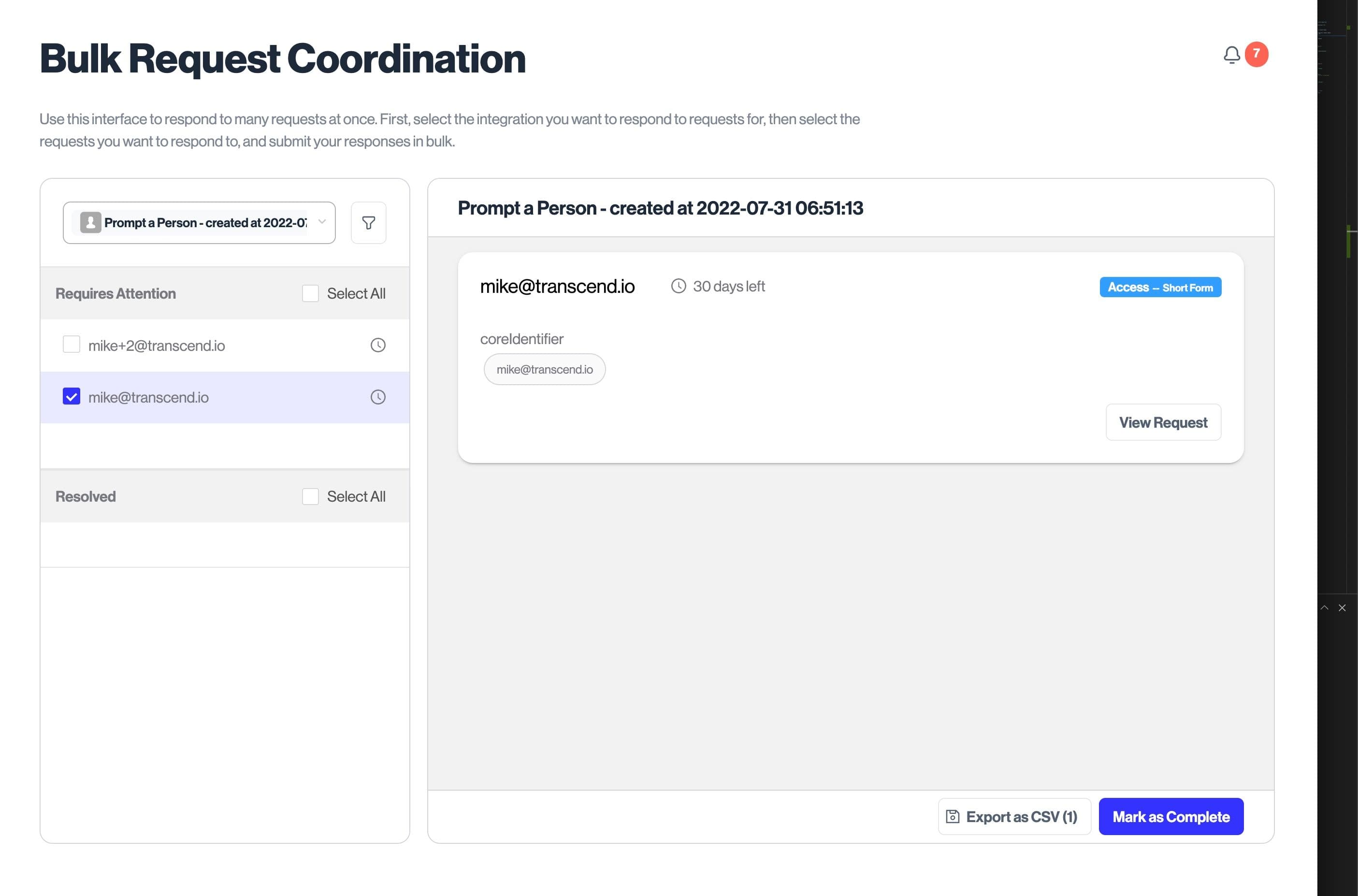
Task: Click clock icon beside 30 days left
Action: pos(678,286)
